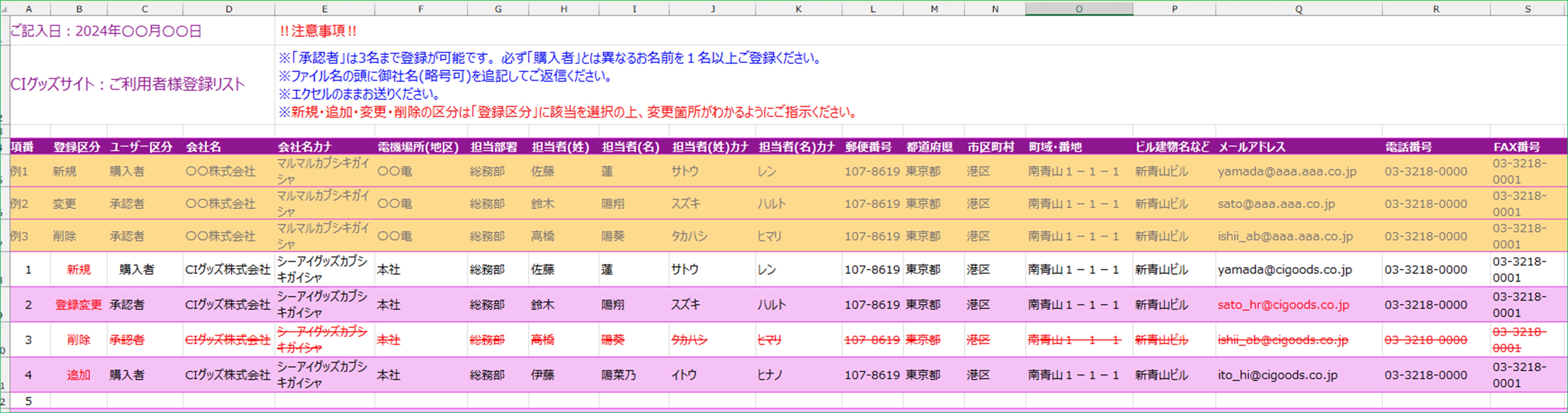Select the !!注意事項!! heading cell

[318, 31]
